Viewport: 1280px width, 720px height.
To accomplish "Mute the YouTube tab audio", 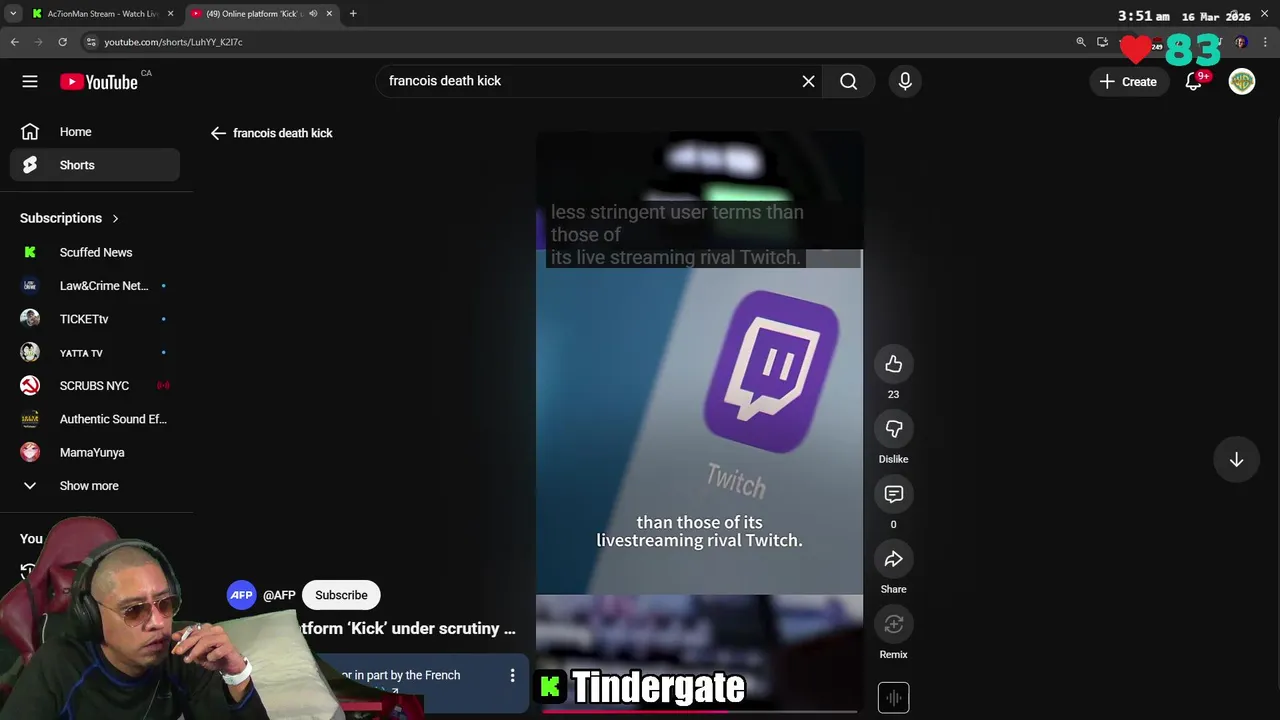I will click(x=313, y=14).
